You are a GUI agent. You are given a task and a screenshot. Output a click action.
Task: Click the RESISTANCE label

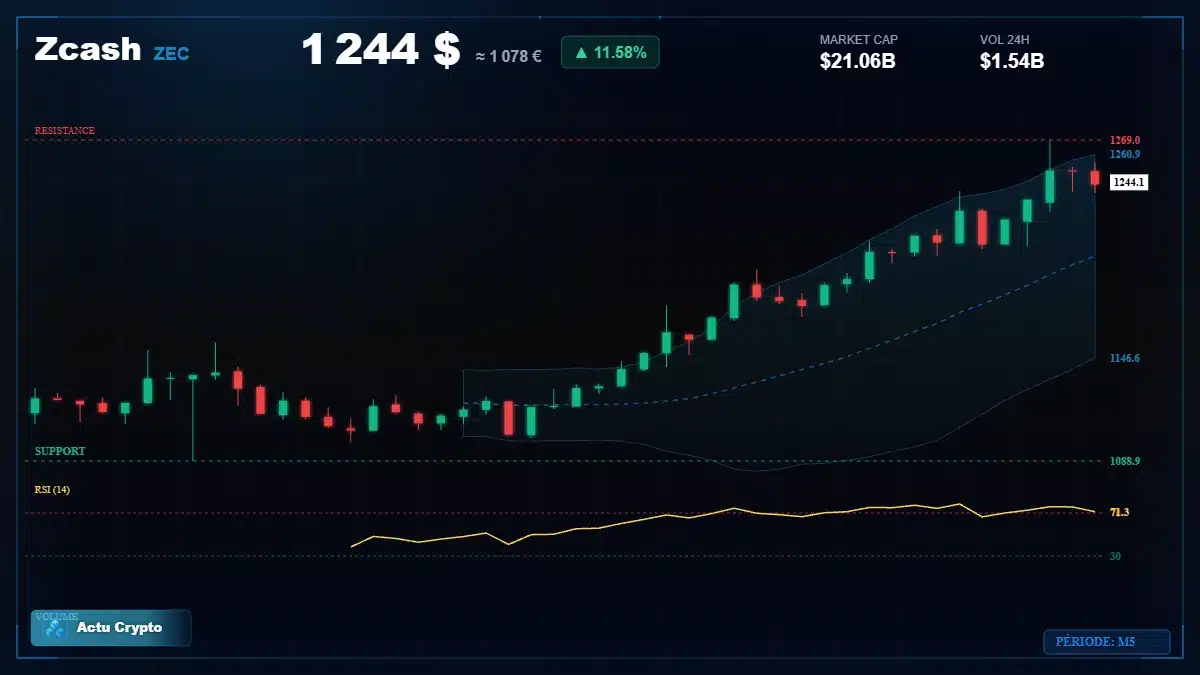click(x=65, y=131)
